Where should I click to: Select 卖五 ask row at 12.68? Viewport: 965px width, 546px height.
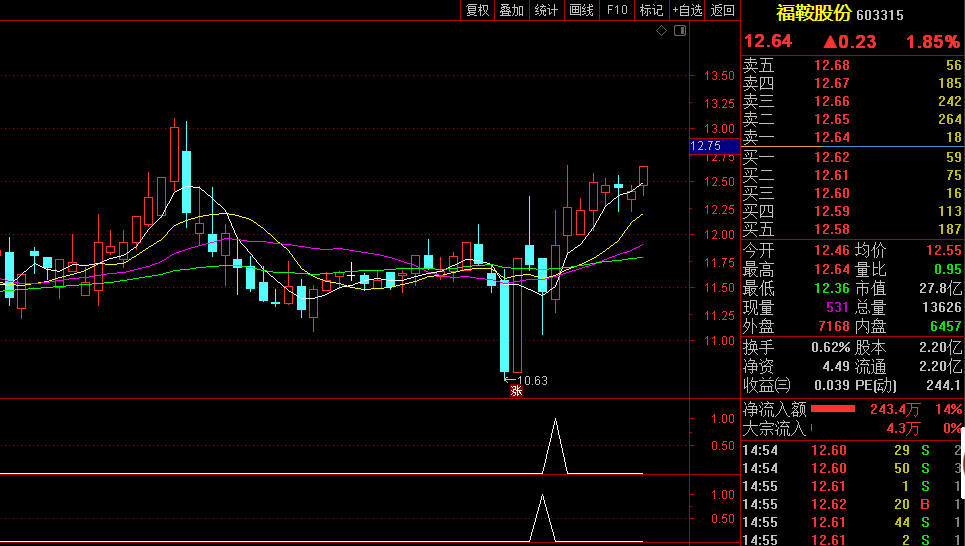point(852,65)
